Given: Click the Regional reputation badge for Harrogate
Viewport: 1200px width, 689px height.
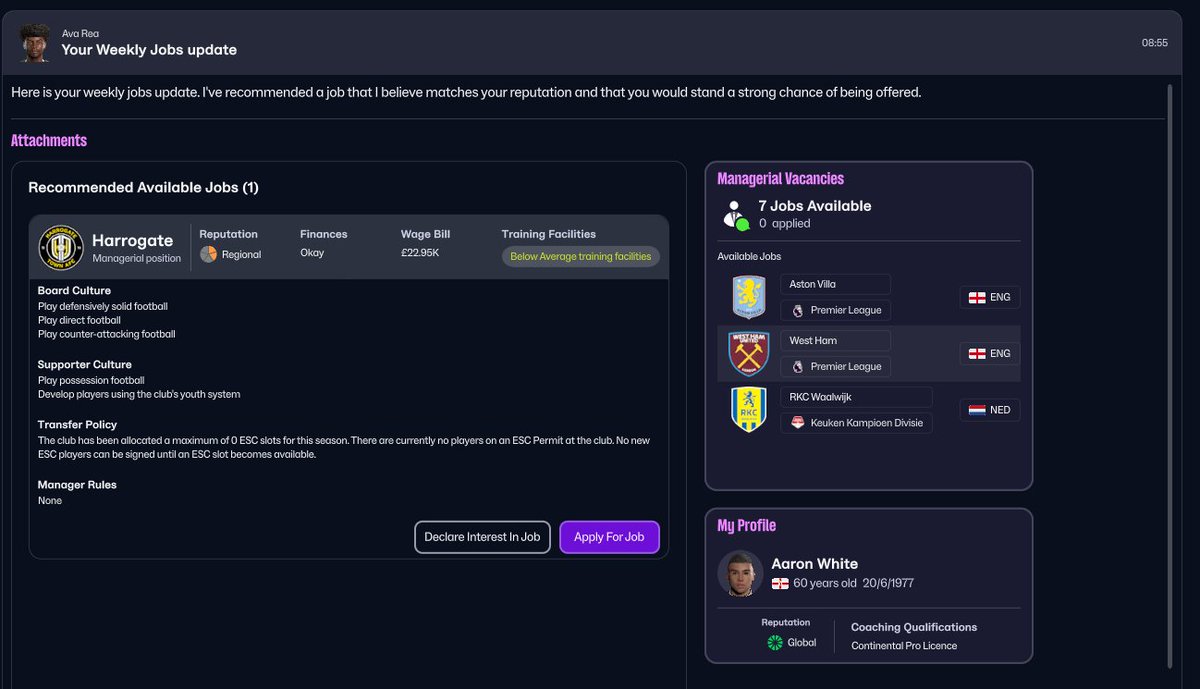Looking at the screenshot, I should point(211,254).
